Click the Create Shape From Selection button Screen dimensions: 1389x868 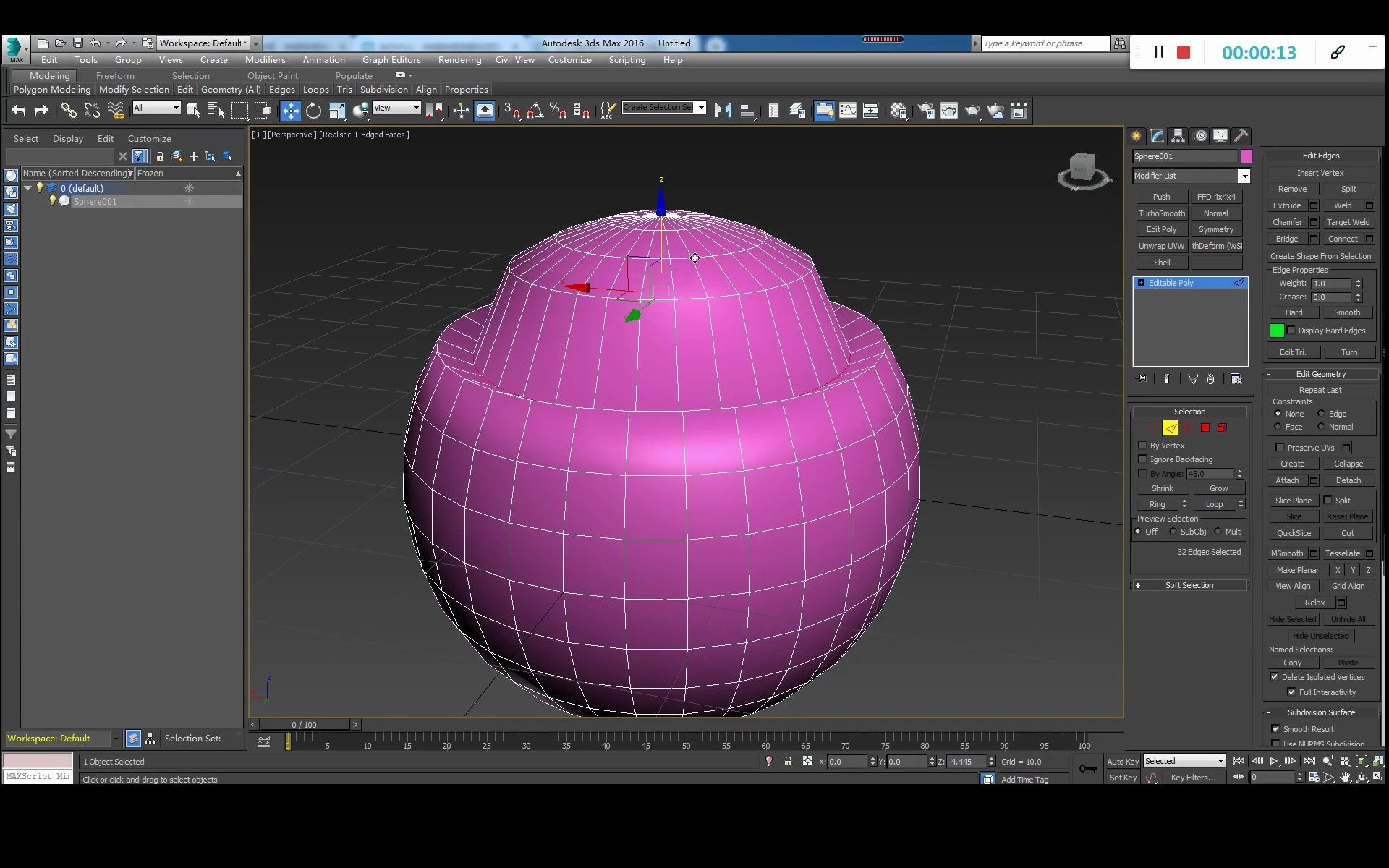click(x=1320, y=256)
